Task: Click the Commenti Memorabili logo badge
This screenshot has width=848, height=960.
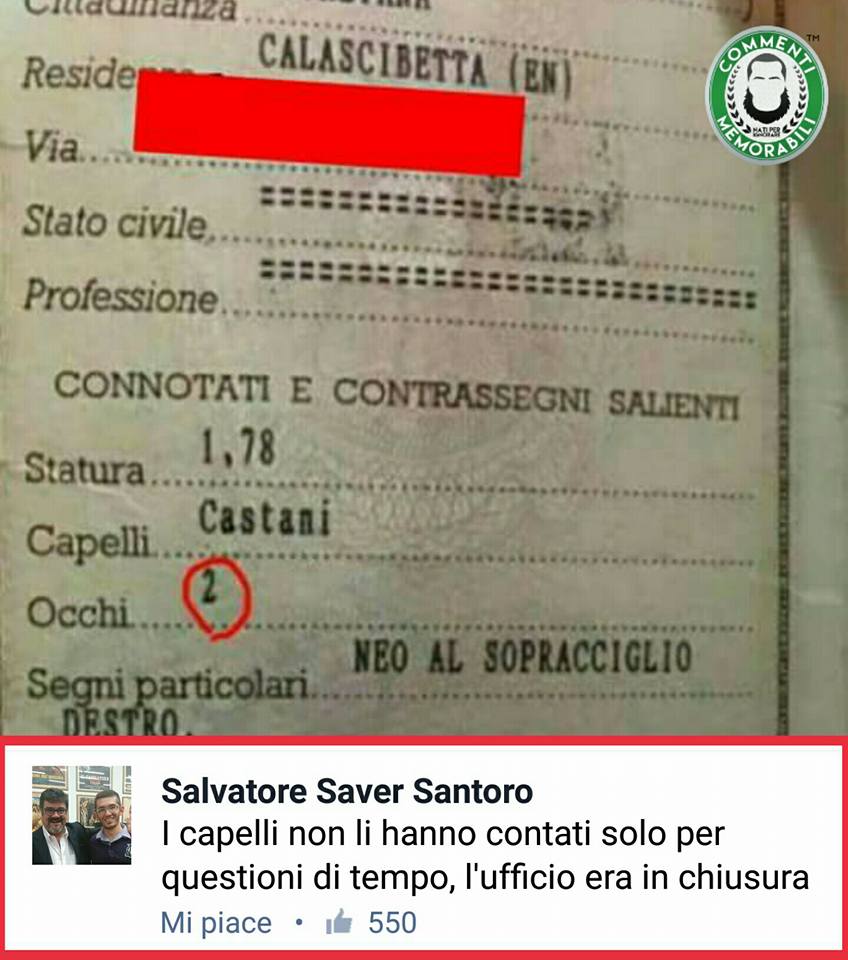Action: click(x=767, y=96)
